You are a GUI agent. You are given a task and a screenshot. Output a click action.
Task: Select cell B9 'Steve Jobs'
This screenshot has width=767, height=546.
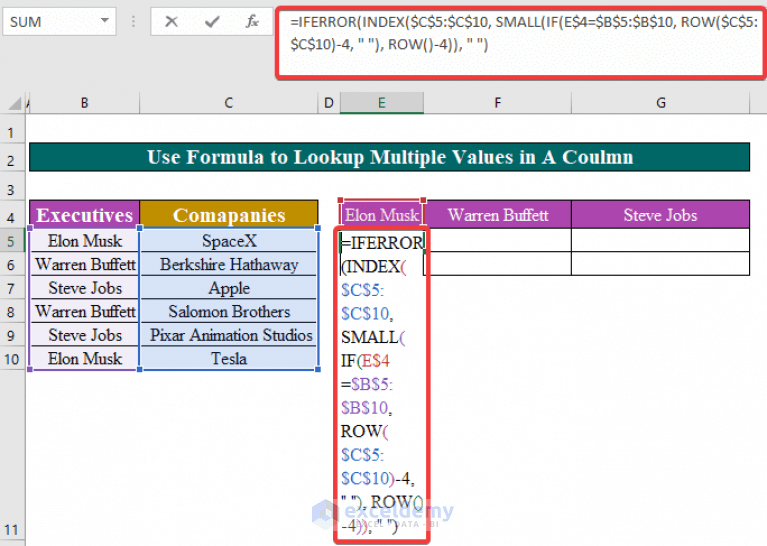tap(85, 335)
